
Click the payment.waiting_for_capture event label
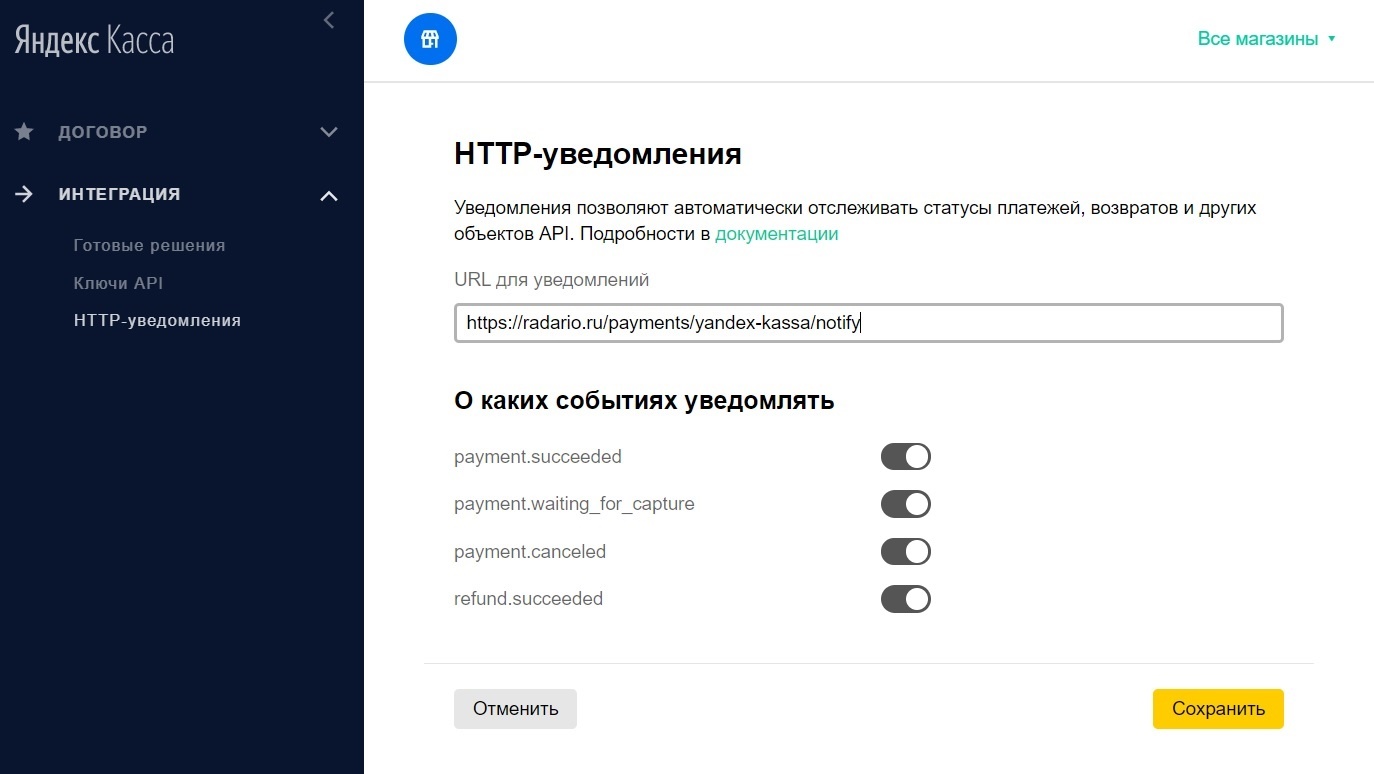pyautogui.click(x=574, y=504)
